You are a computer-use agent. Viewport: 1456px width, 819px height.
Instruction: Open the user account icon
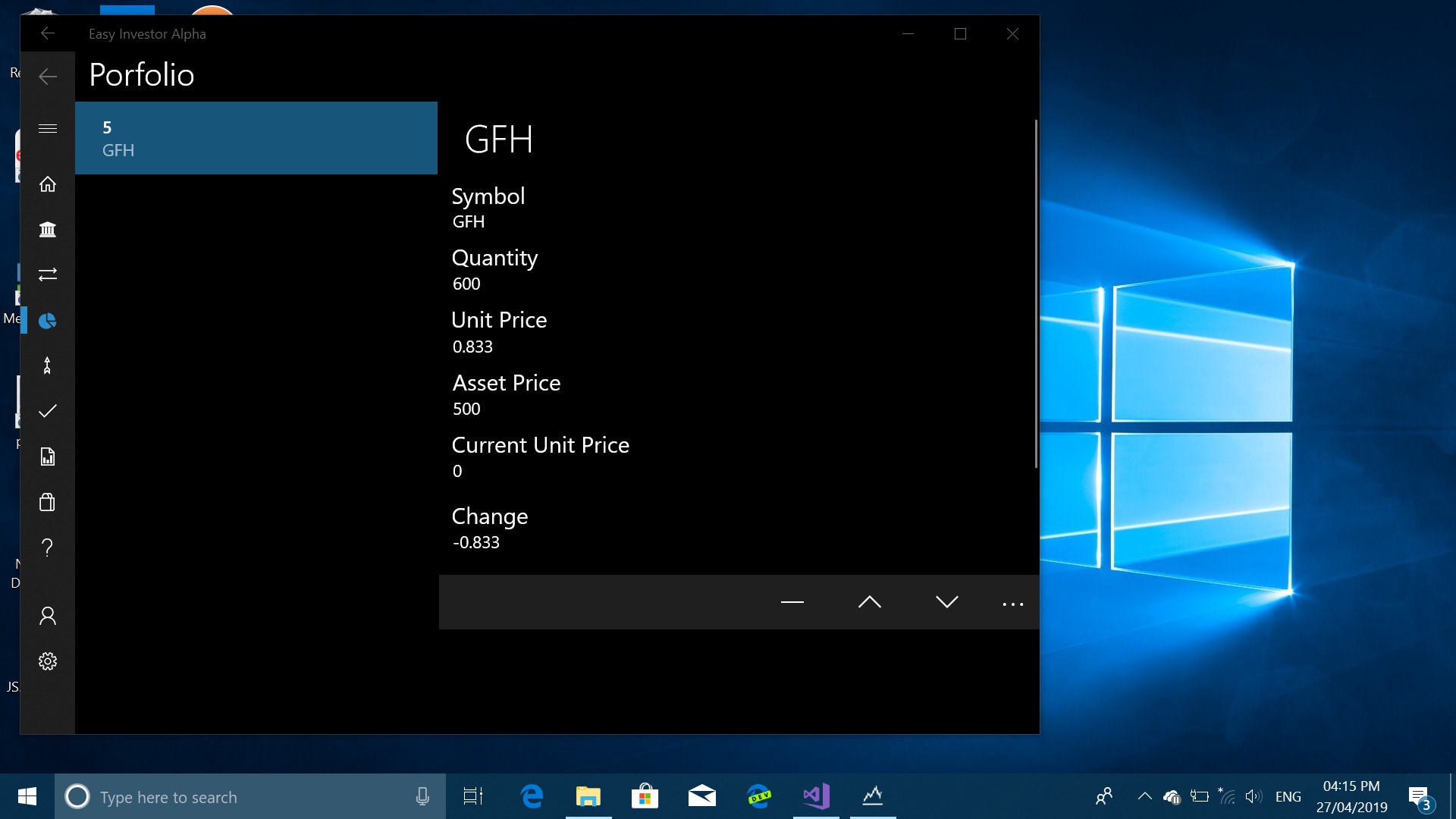[x=48, y=616]
